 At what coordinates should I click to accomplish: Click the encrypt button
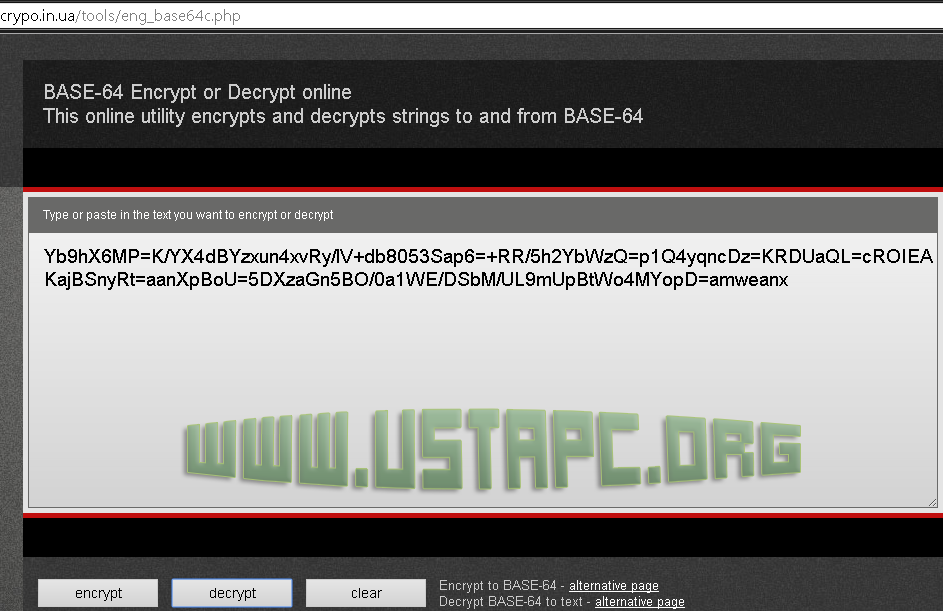(x=98, y=593)
